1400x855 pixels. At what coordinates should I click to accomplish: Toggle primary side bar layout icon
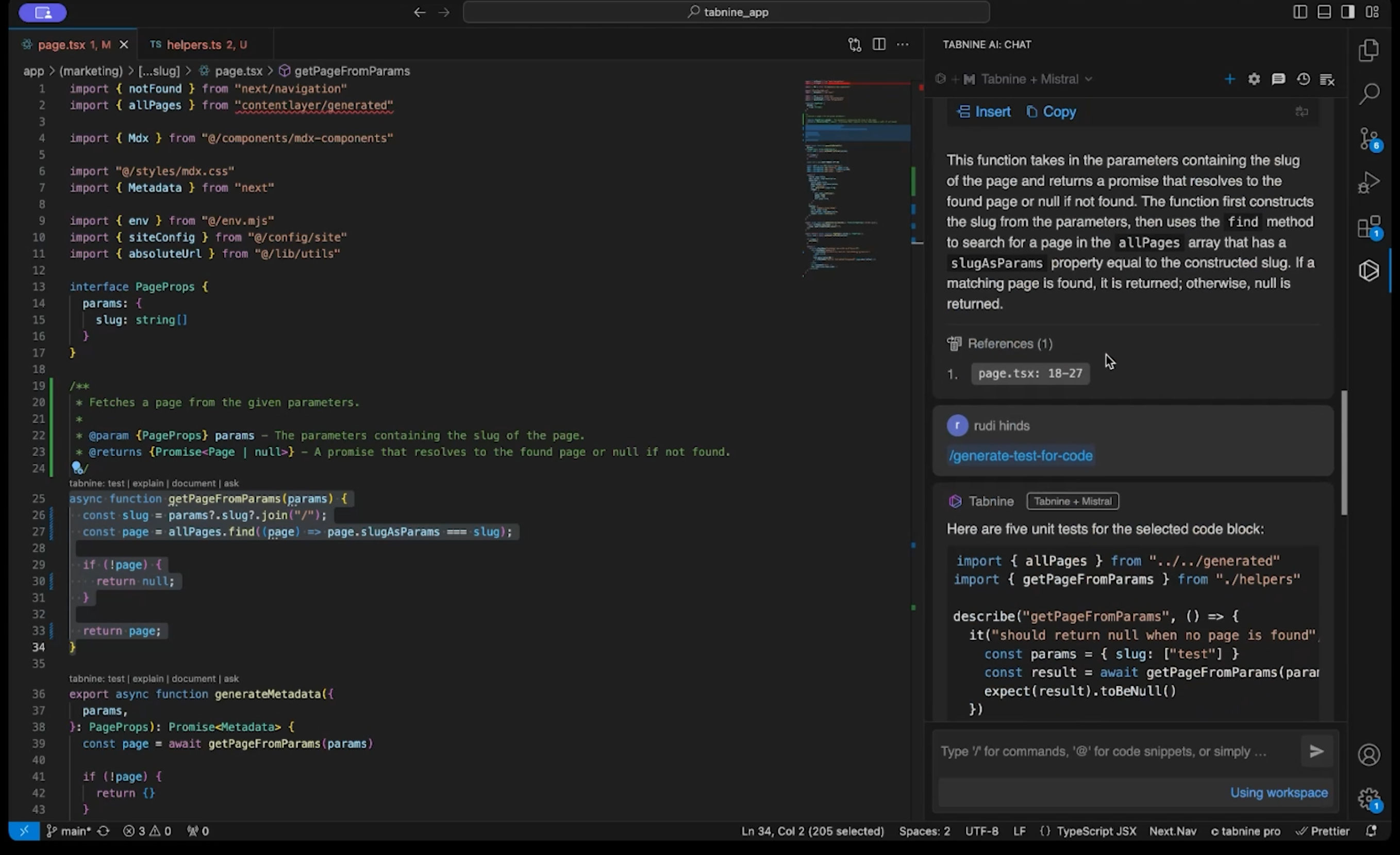pos(1300,12)
